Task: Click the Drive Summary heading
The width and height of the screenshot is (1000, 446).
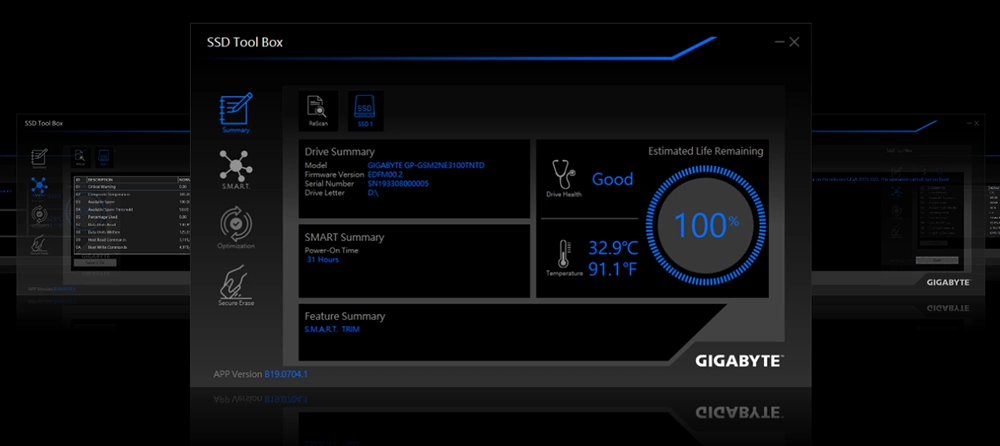Action: tap(339, 152)
